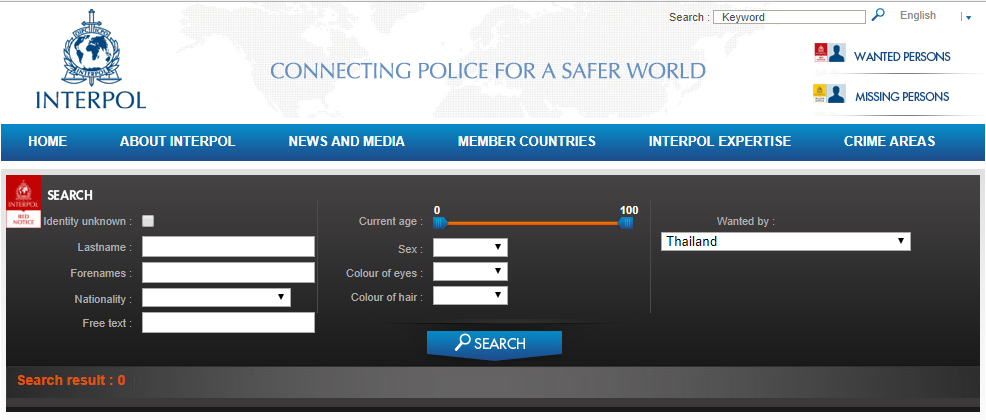The width and height of the screenshot is (986, 420).
Task: Go to the HOME menu
Action: [x=48, y=141]
